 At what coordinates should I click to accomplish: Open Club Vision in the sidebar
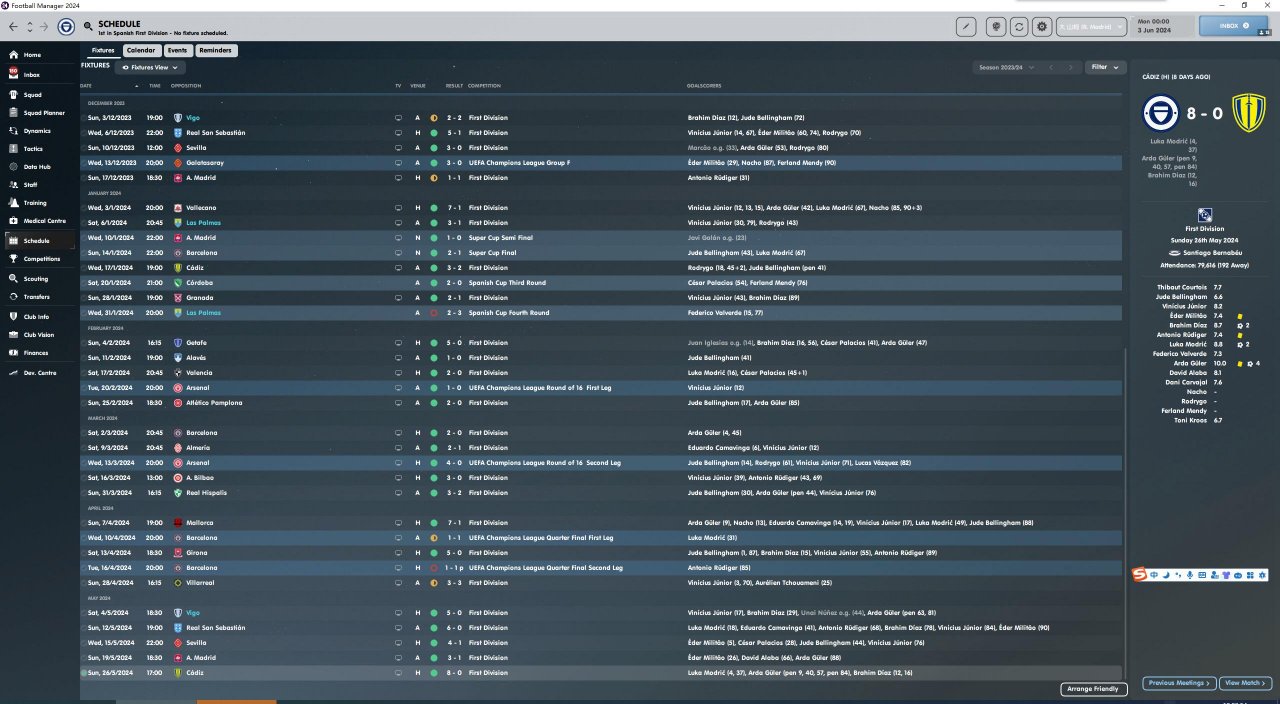(40, 335)
